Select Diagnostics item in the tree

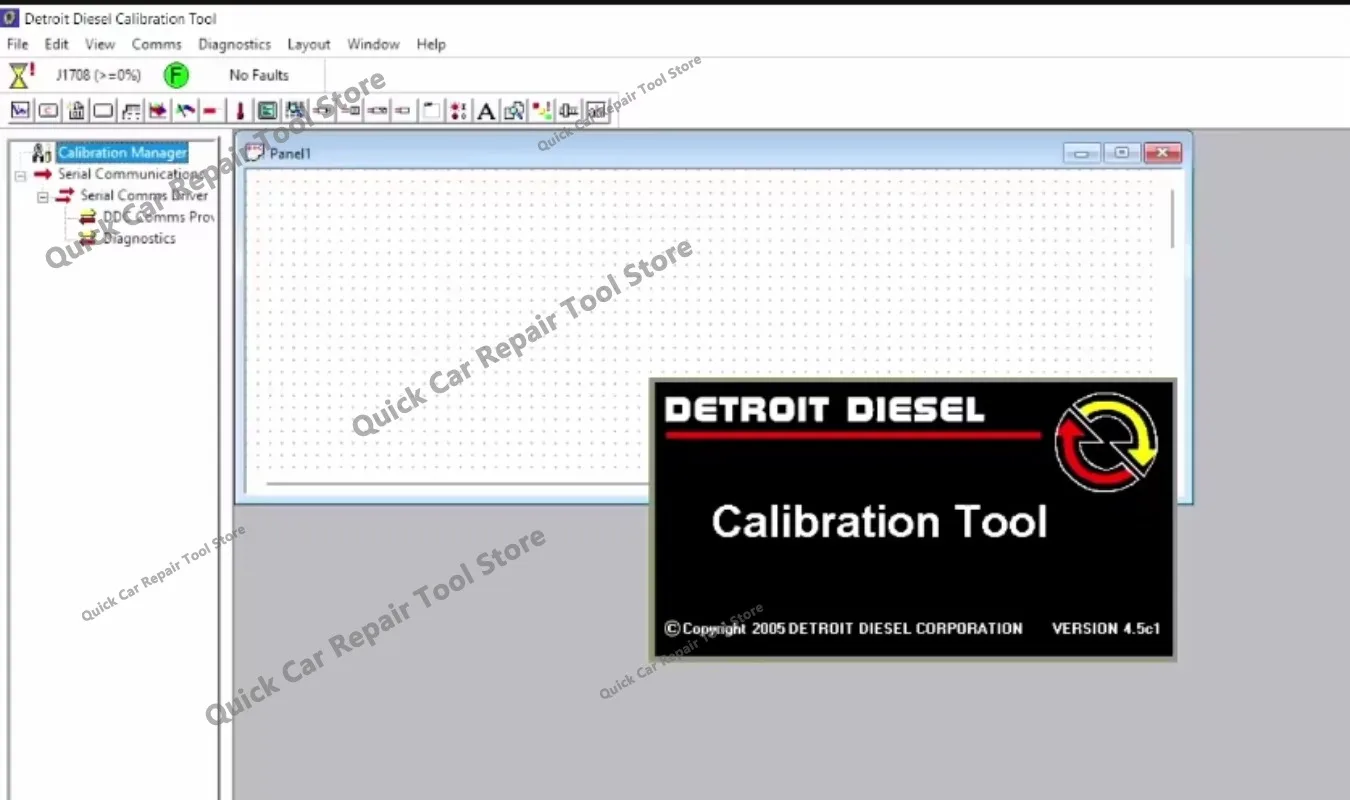coord(139,238)
